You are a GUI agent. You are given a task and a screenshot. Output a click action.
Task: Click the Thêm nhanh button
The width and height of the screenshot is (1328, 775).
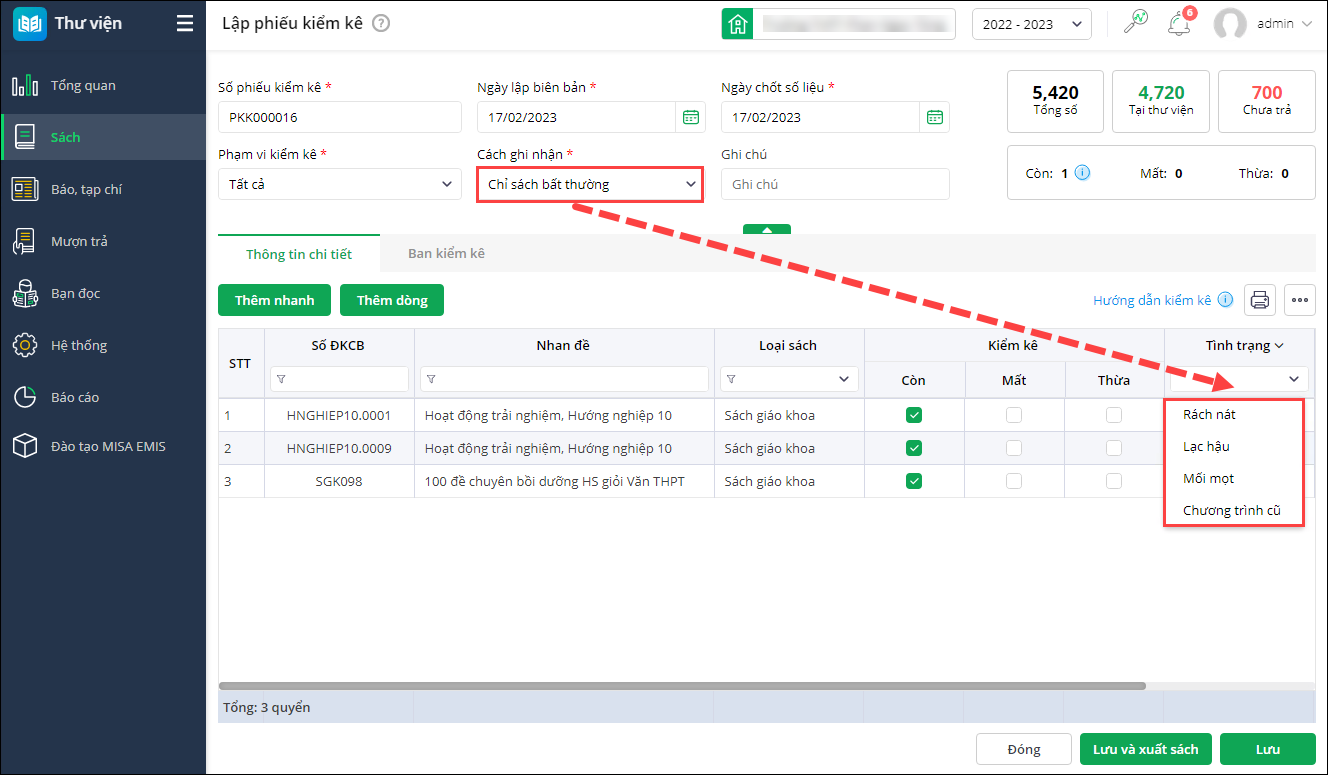pyautogui.click(x=275, y=300)
